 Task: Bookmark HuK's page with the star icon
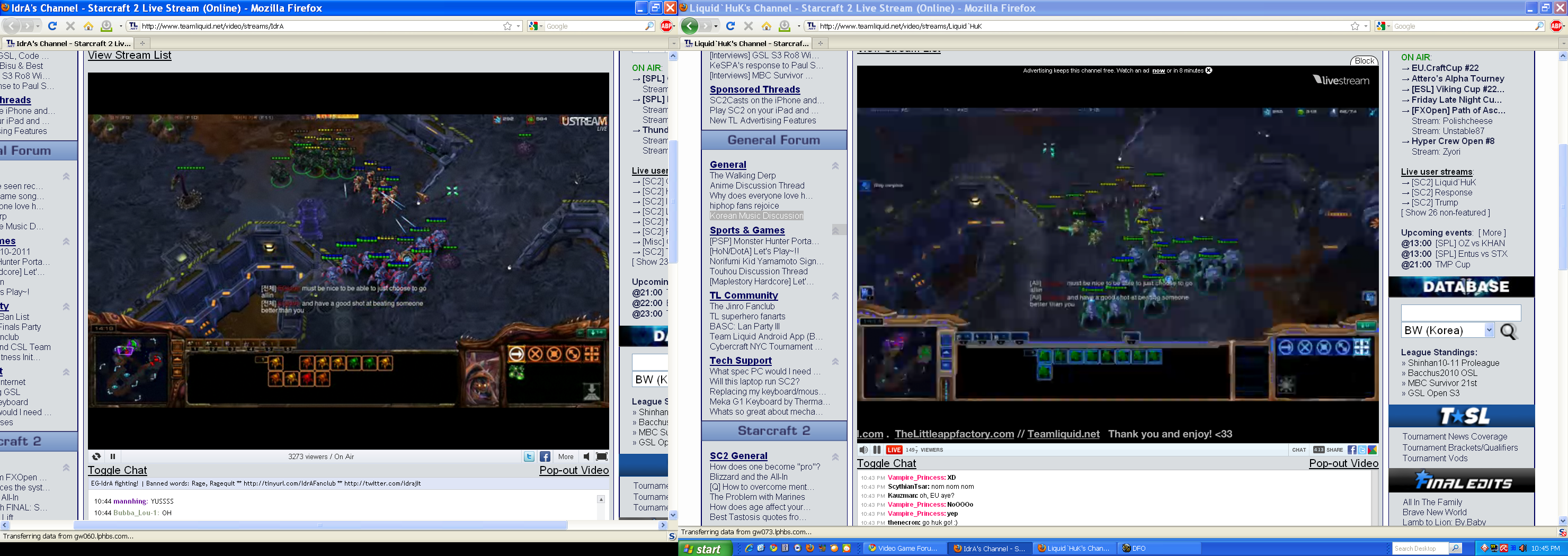coord(1355,26)
